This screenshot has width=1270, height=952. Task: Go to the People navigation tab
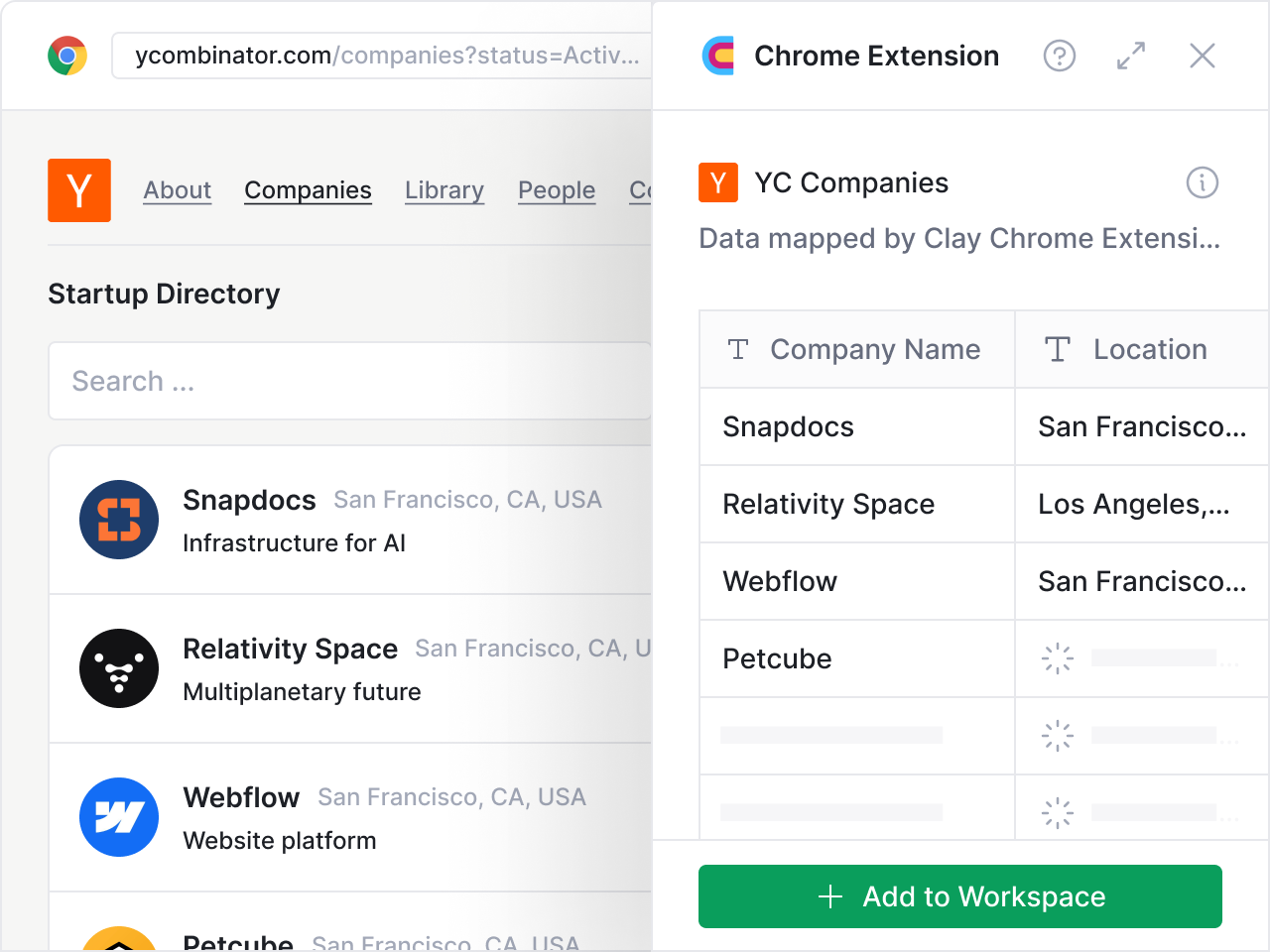(557, 190)
